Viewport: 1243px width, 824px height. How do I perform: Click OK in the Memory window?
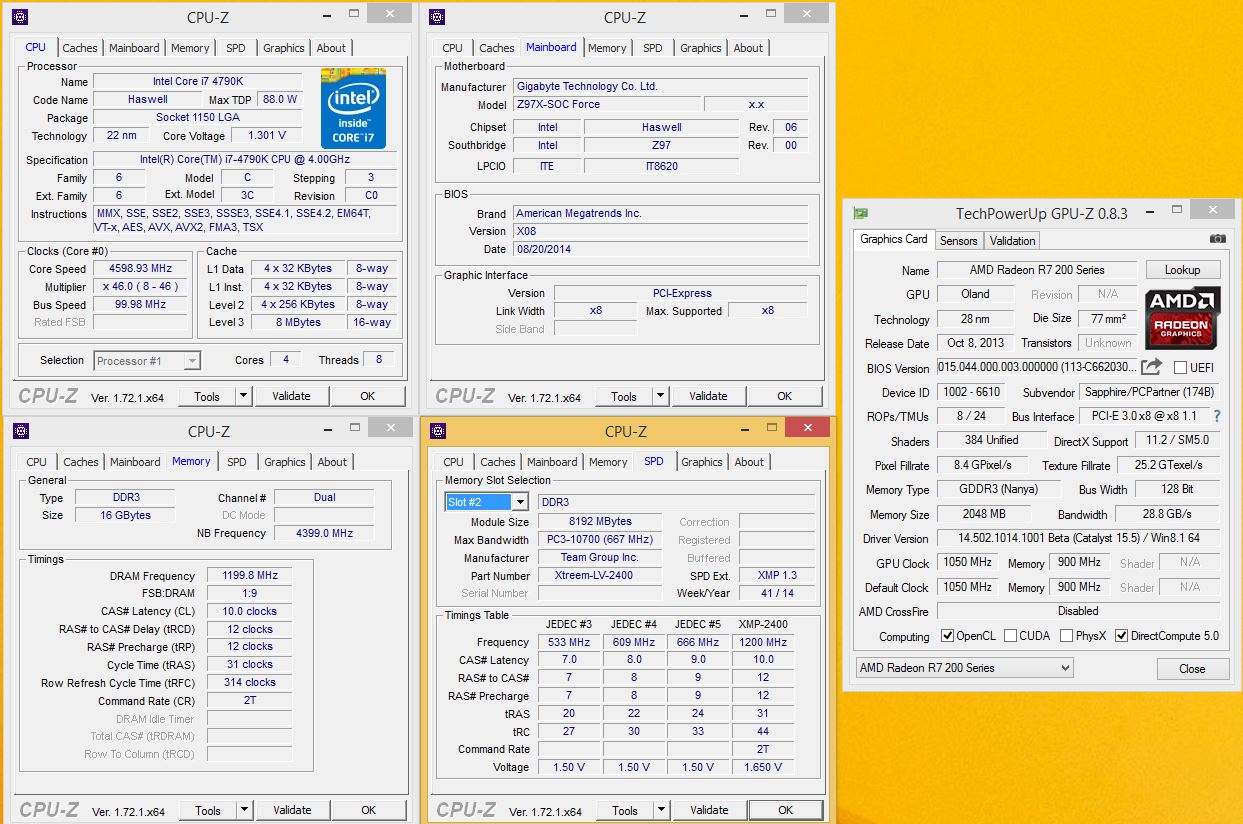[x=369, y=810]
